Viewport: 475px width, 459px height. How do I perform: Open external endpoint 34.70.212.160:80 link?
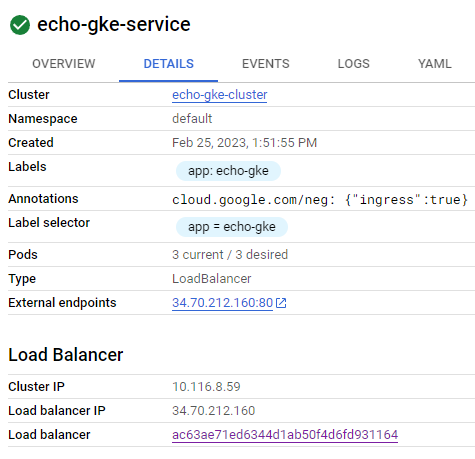[x=222, y=303]
